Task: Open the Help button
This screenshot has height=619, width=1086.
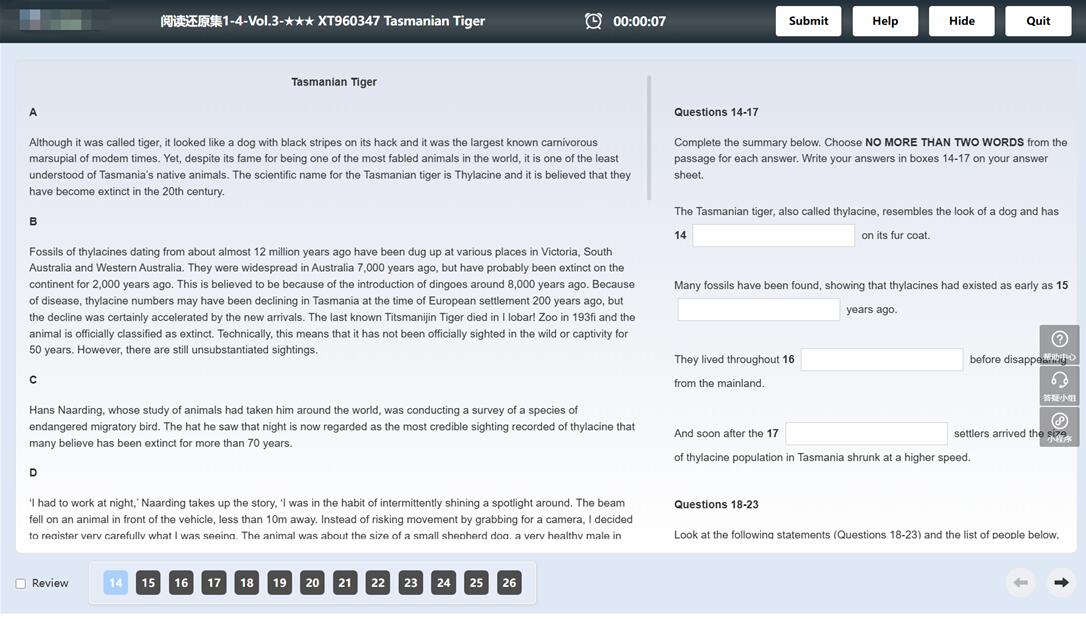Action: point(885,21)
